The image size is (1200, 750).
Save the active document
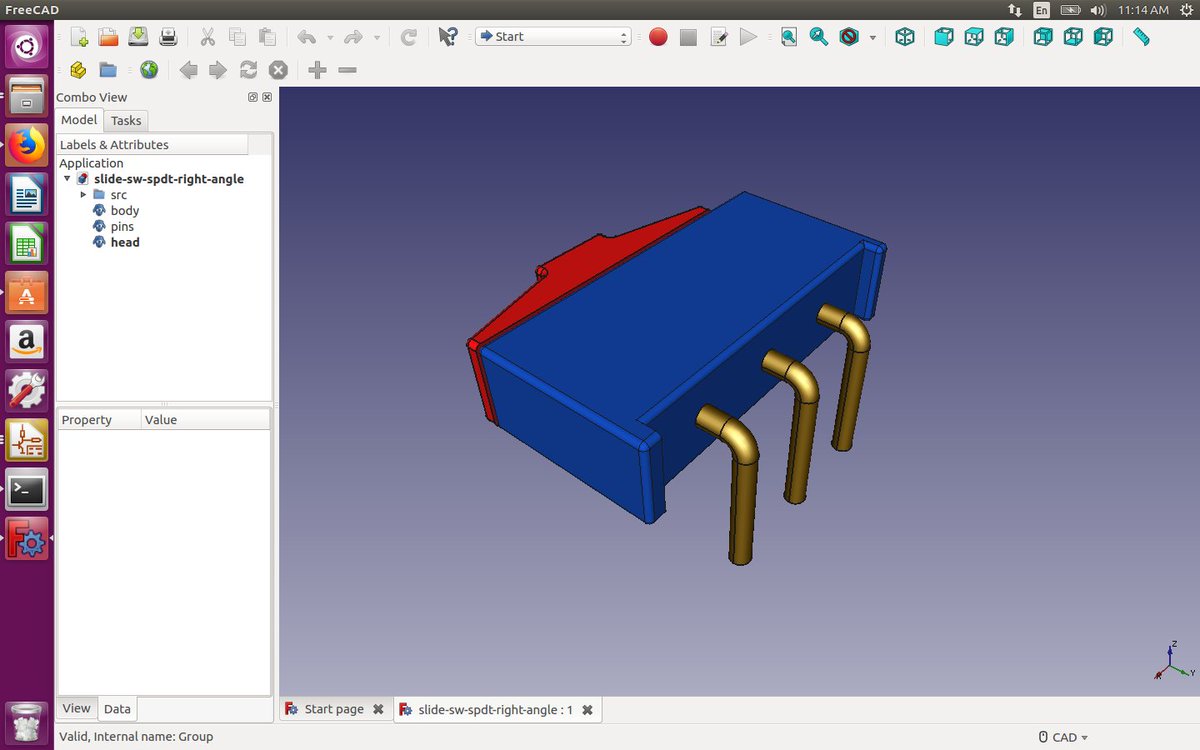[139, 37]
